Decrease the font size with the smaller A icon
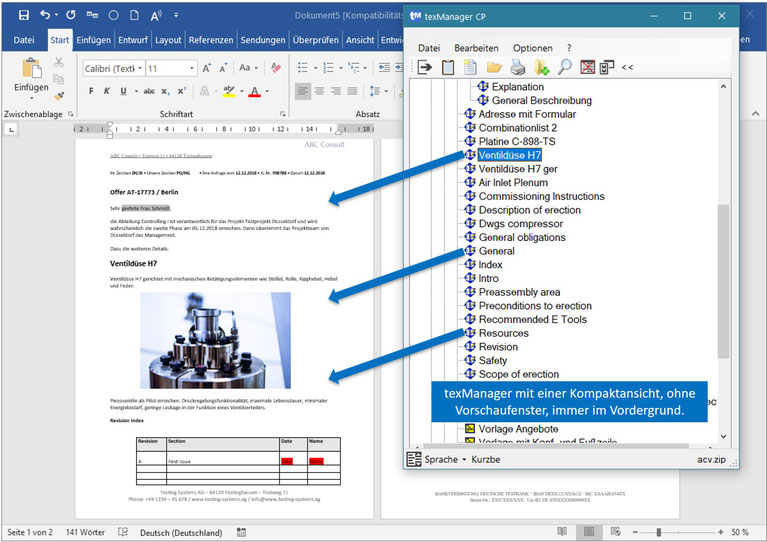The height and width of the screenshot is (542, 767). 224,68
